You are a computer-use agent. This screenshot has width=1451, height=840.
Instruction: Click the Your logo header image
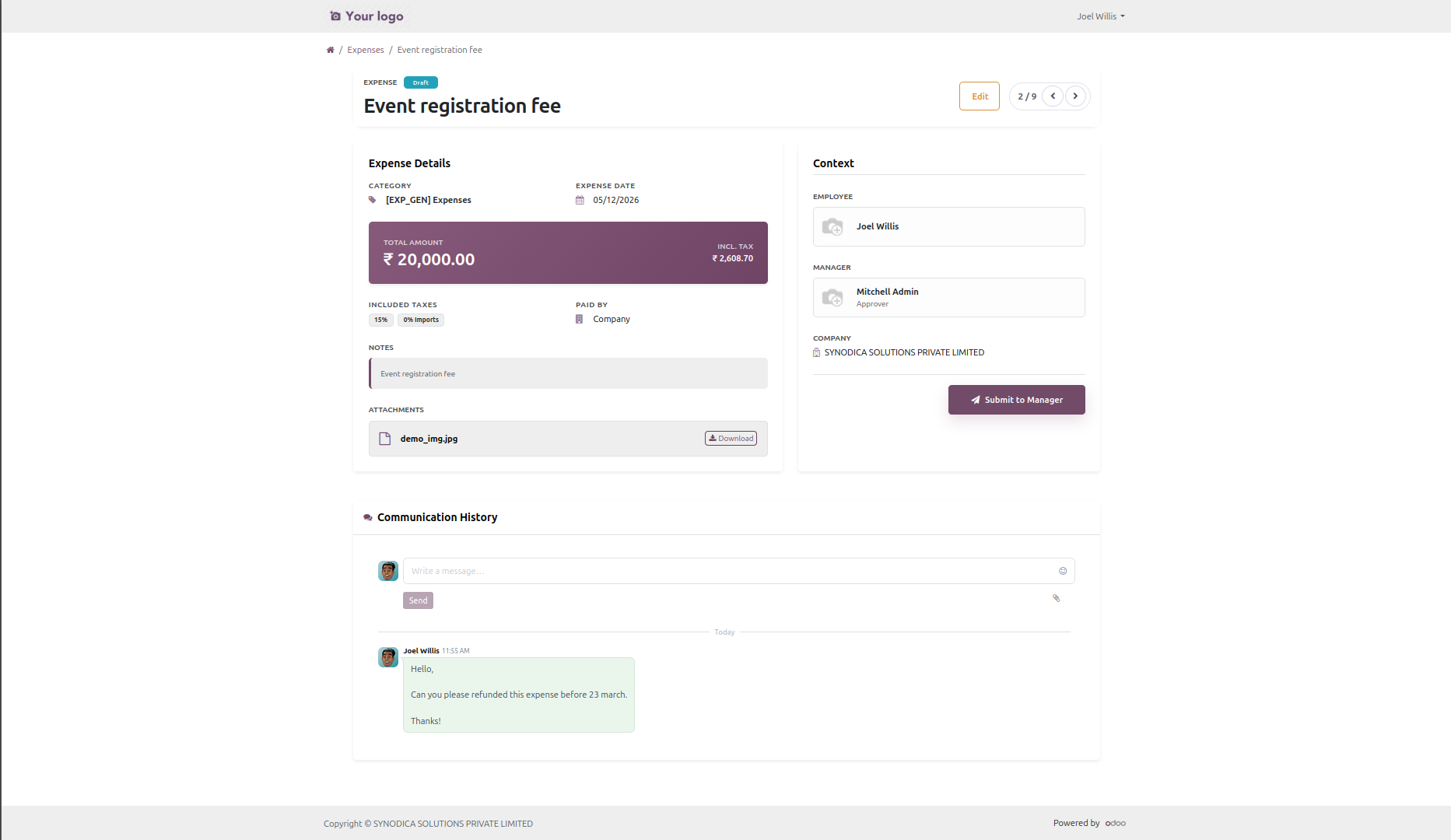366,16
